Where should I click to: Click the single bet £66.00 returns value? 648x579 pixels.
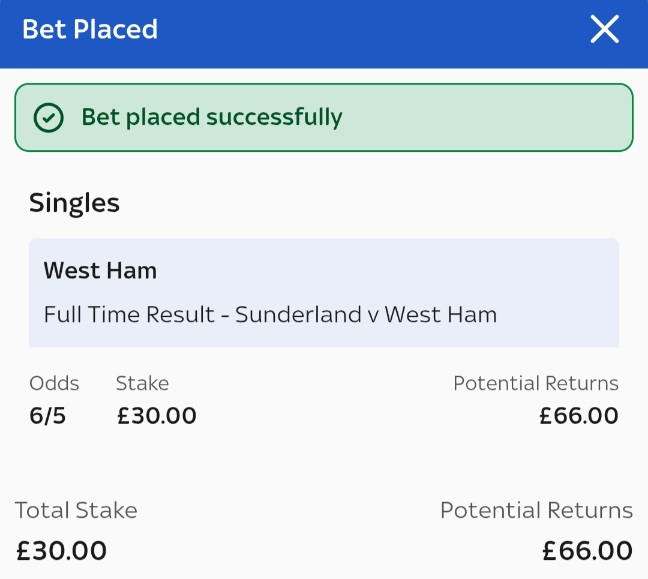click(x=579, y=416)
